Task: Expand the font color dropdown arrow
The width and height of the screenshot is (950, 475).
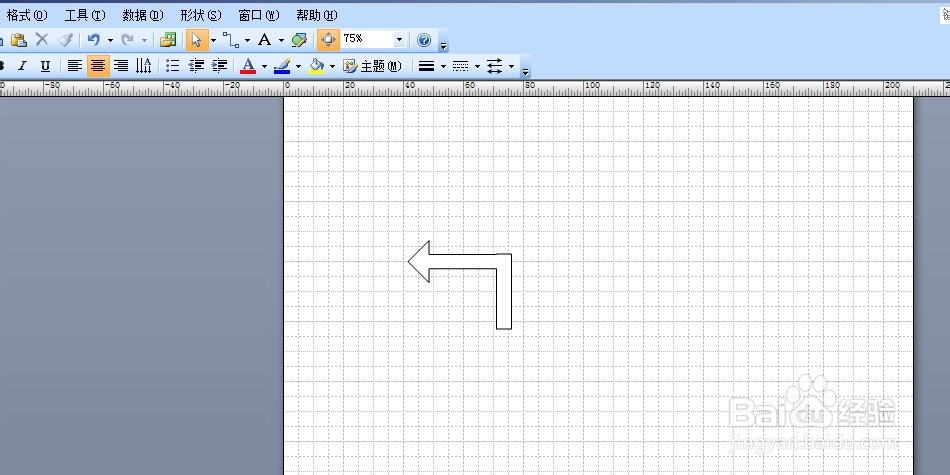Action: (264, 67)
